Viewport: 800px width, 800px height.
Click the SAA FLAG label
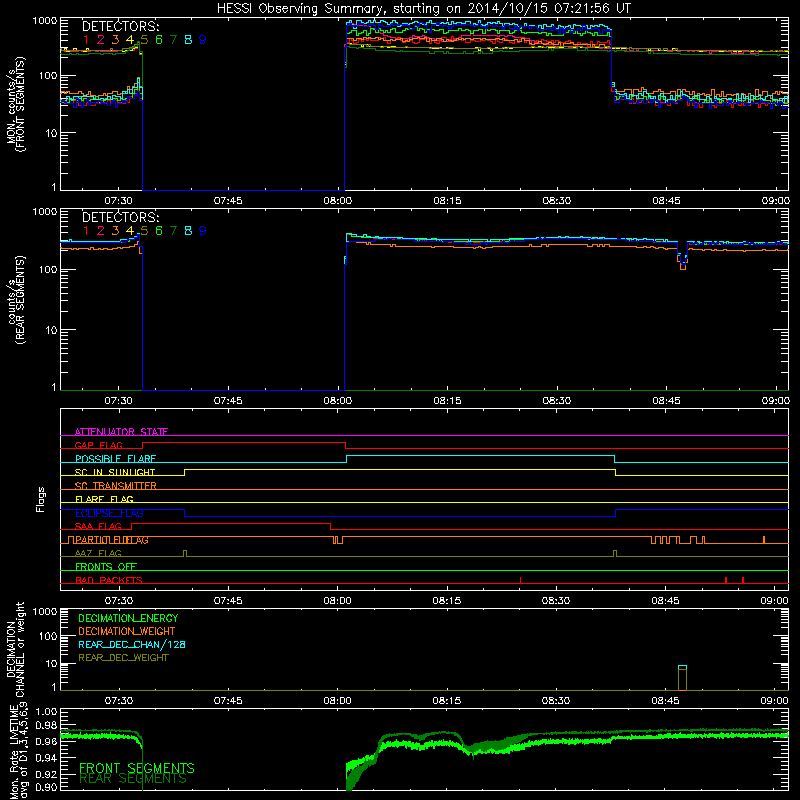pyautogui.click(x=98, y=526)
